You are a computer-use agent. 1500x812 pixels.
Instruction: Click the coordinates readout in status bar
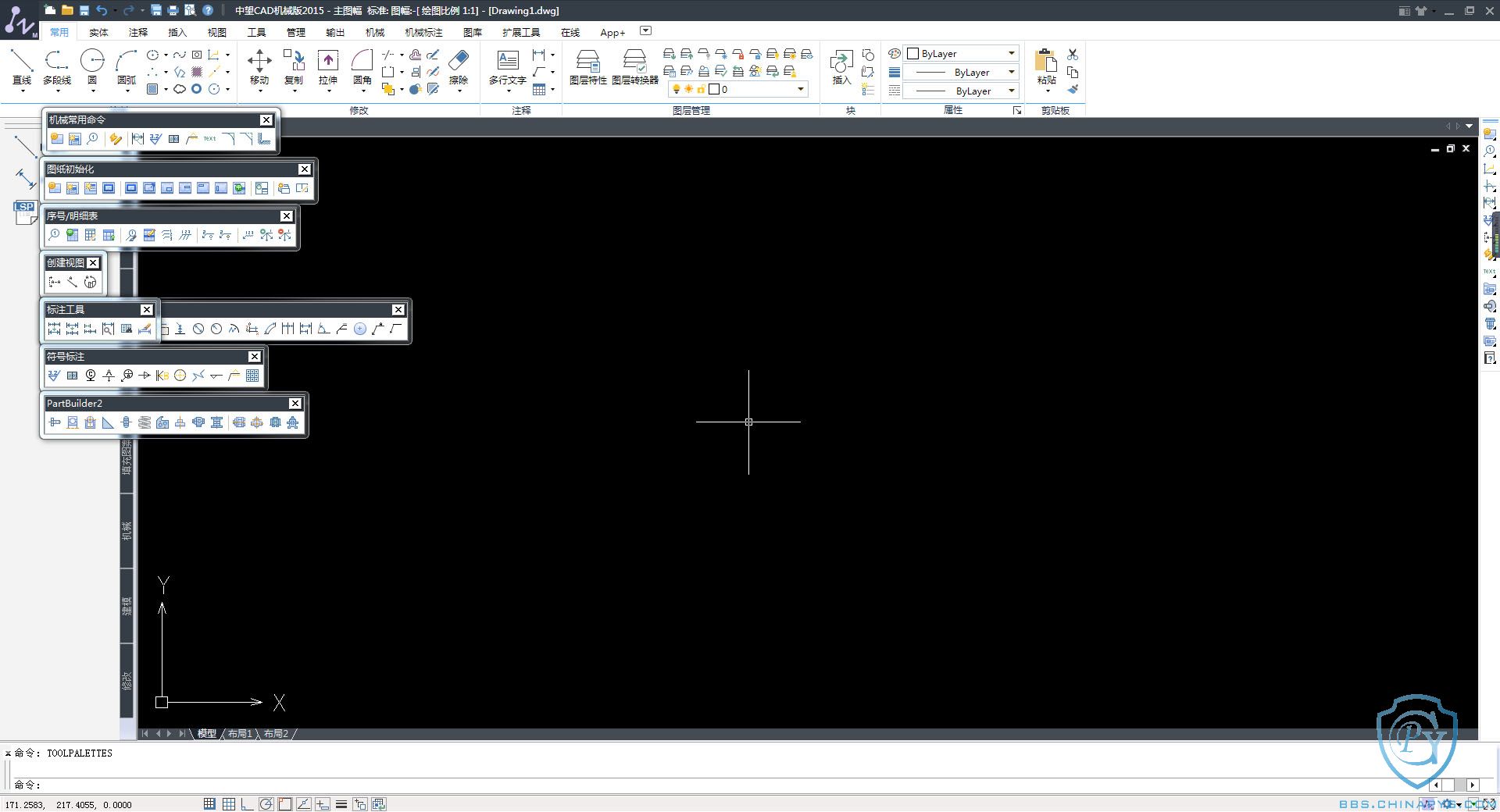tap(69, 804)
